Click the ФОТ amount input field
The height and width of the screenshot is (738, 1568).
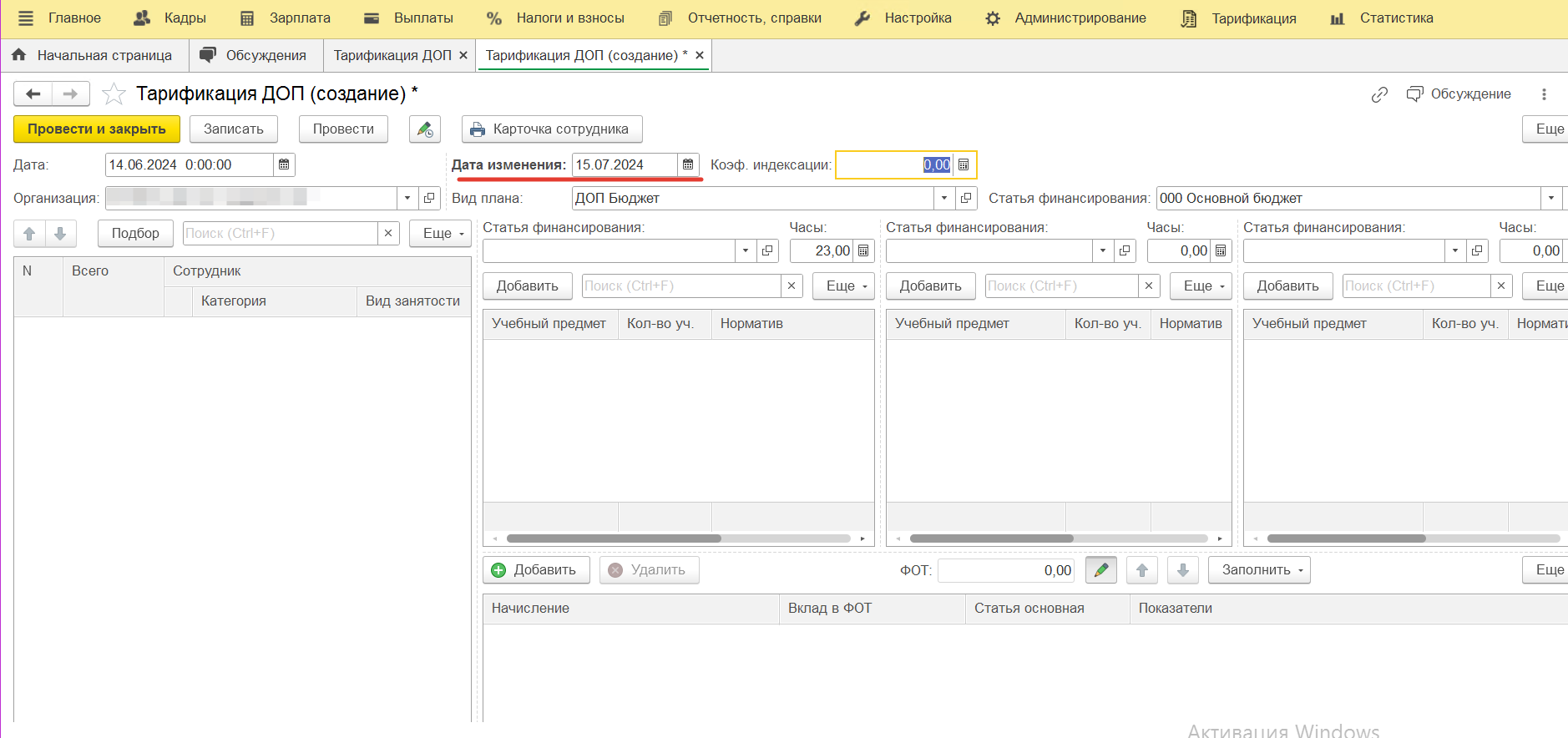coord(1006,570)
